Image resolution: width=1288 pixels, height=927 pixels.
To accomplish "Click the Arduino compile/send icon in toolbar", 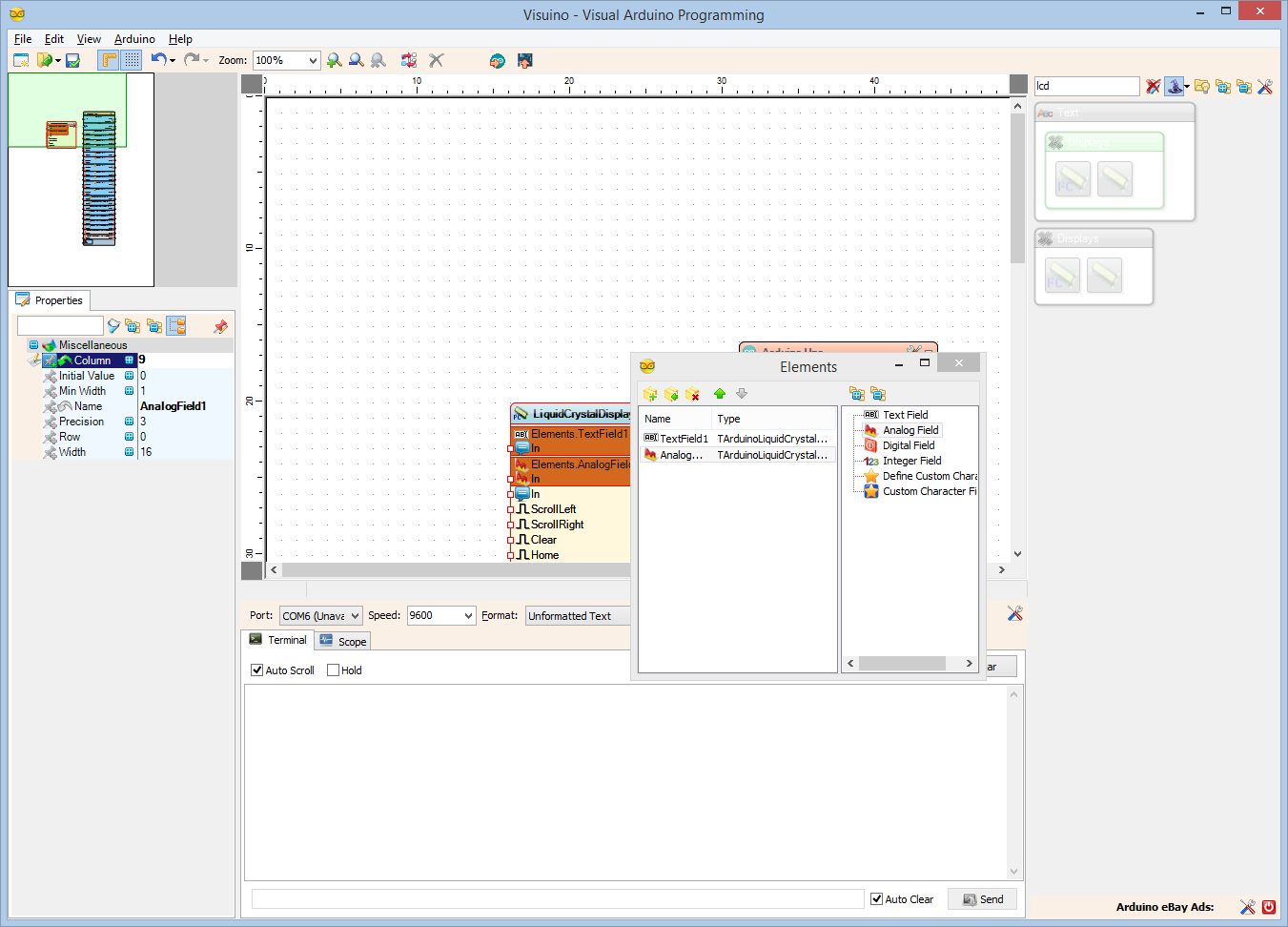I will (497, 60).
